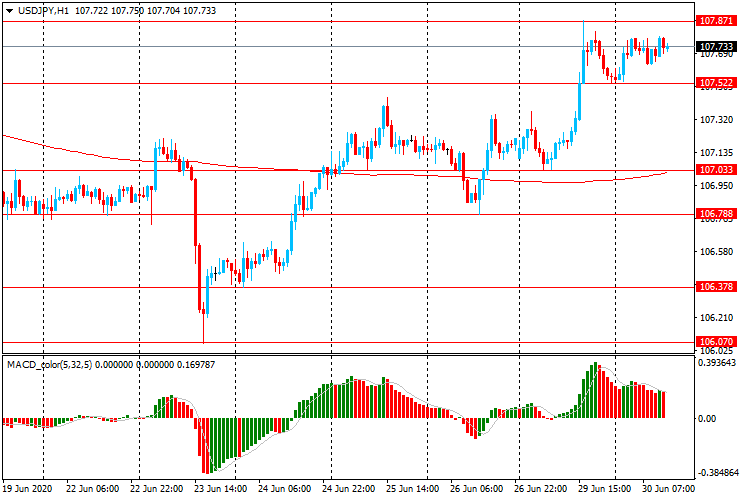Select the 106.378 price level label
The width and height of the screenshot is (740, 500).
pyautogui.click(x=716, y=287)
